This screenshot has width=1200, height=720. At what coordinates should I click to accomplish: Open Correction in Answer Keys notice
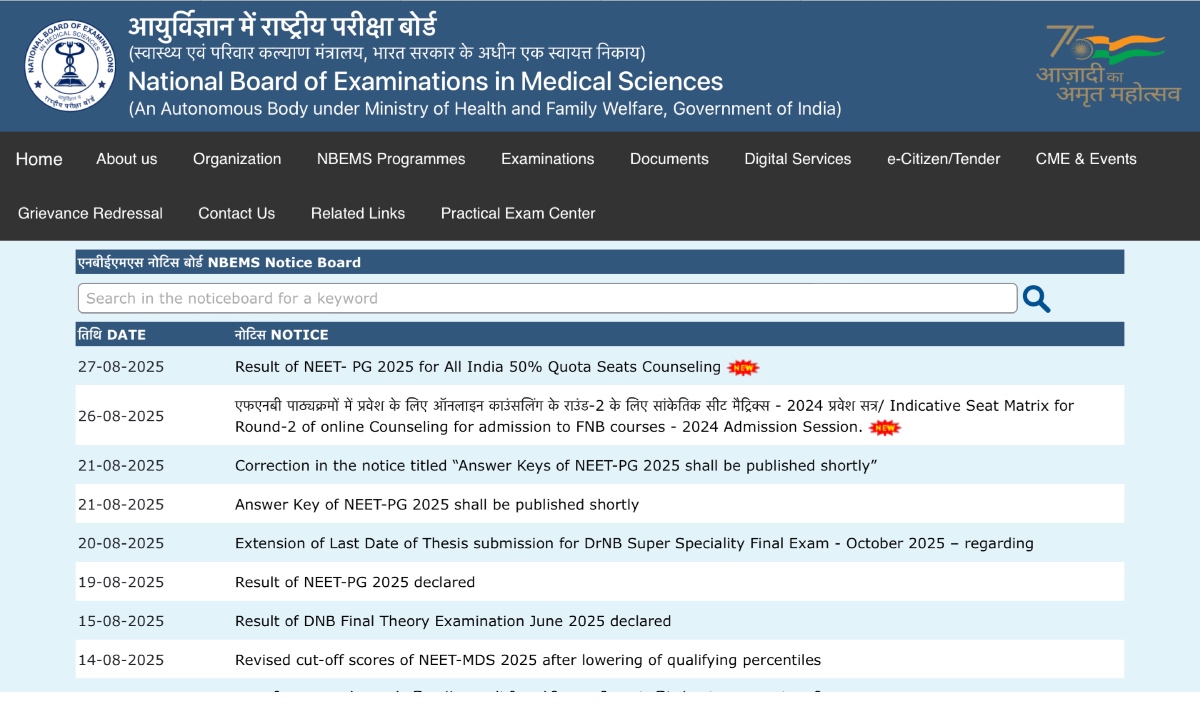[556, 465]
